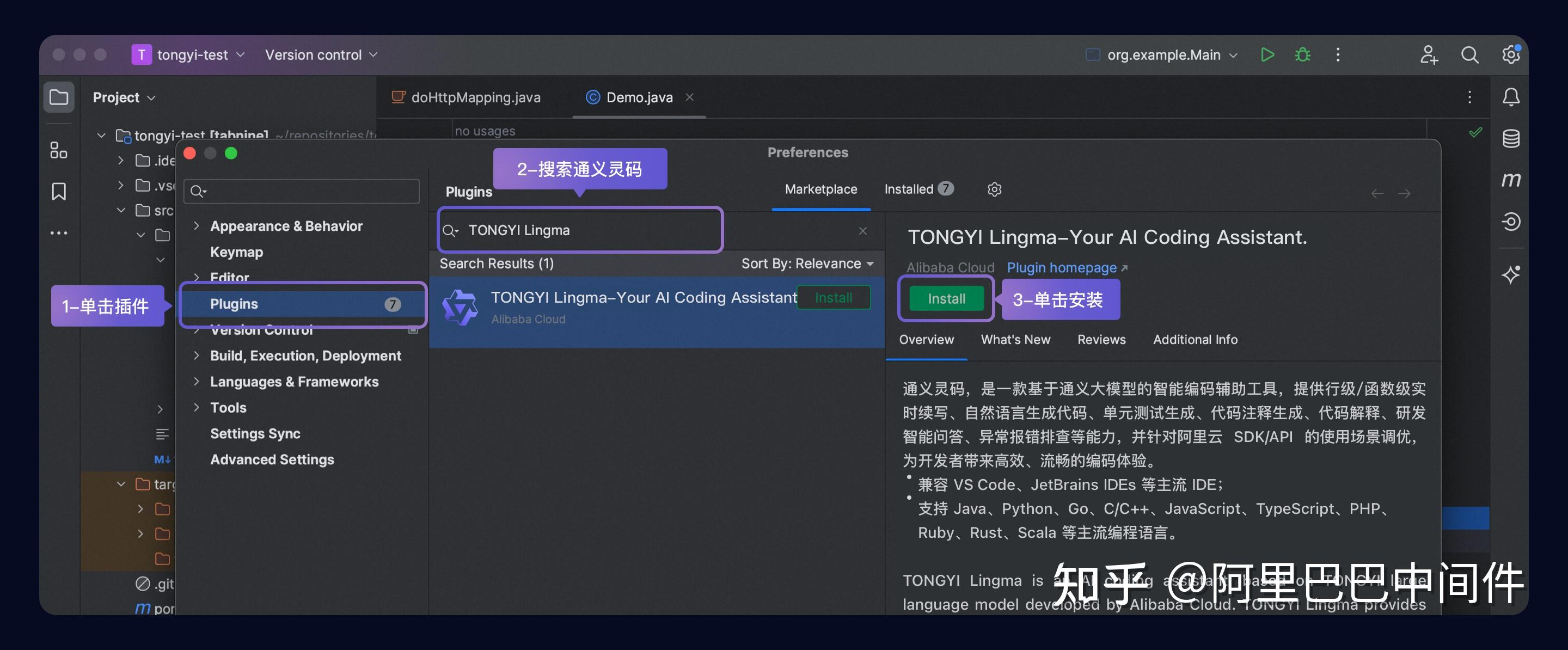Image resolution: width=1568 pixels, height=650 pixels.
Task: Open the What's New tab
Action: pyautogui.click(x=1015, y=340)
